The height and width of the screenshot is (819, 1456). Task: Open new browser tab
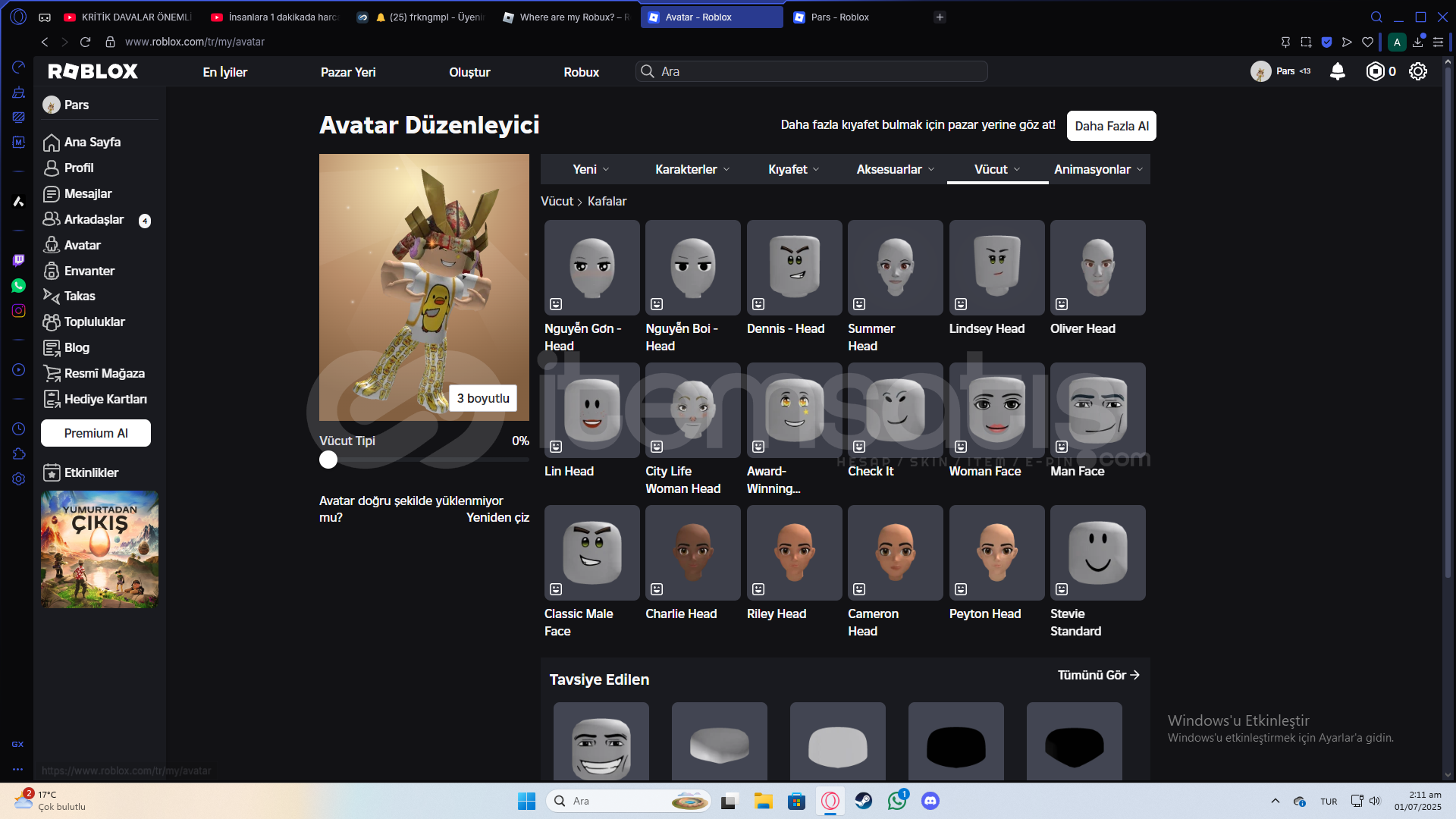click(x=940, y=17)
